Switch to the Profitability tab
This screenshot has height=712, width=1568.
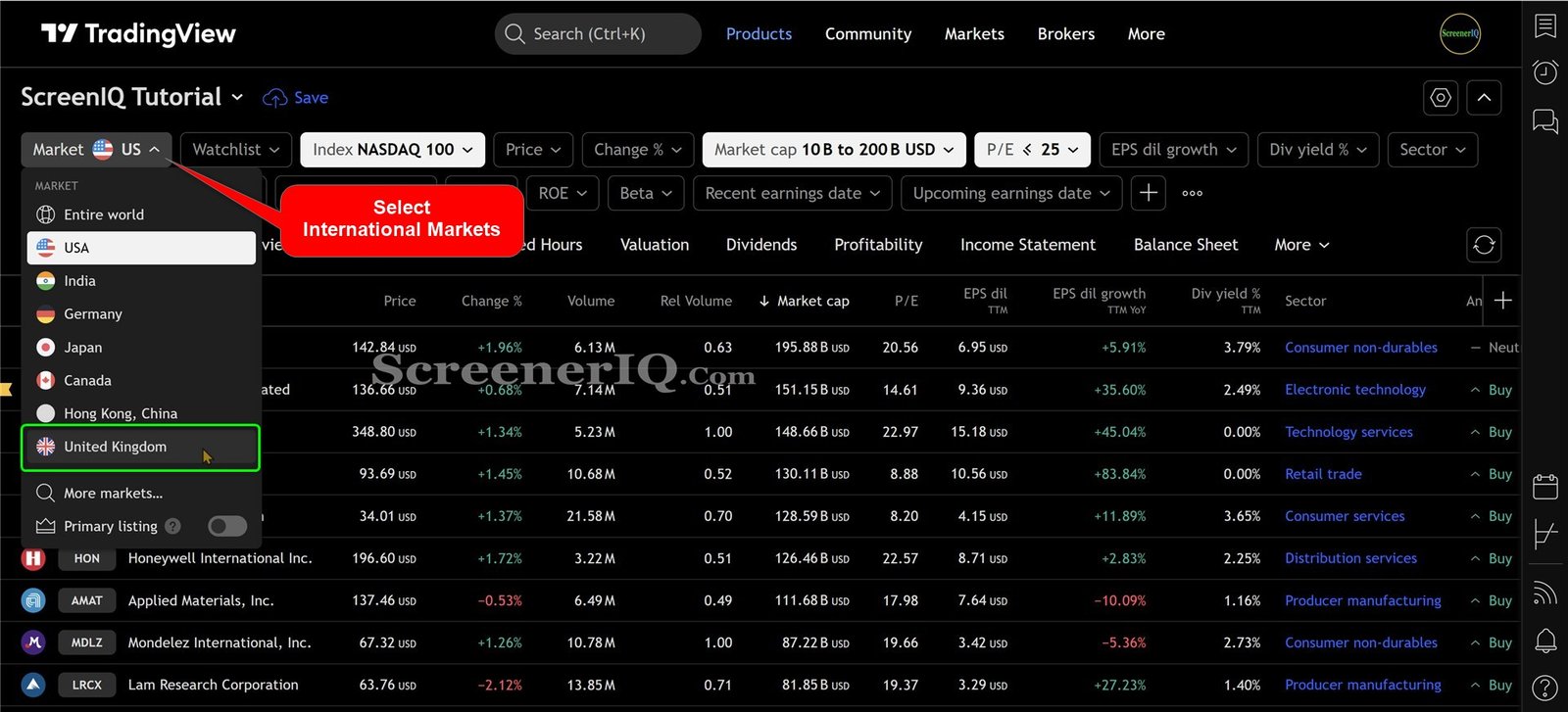pyautogui.click(x=878, y=245)
